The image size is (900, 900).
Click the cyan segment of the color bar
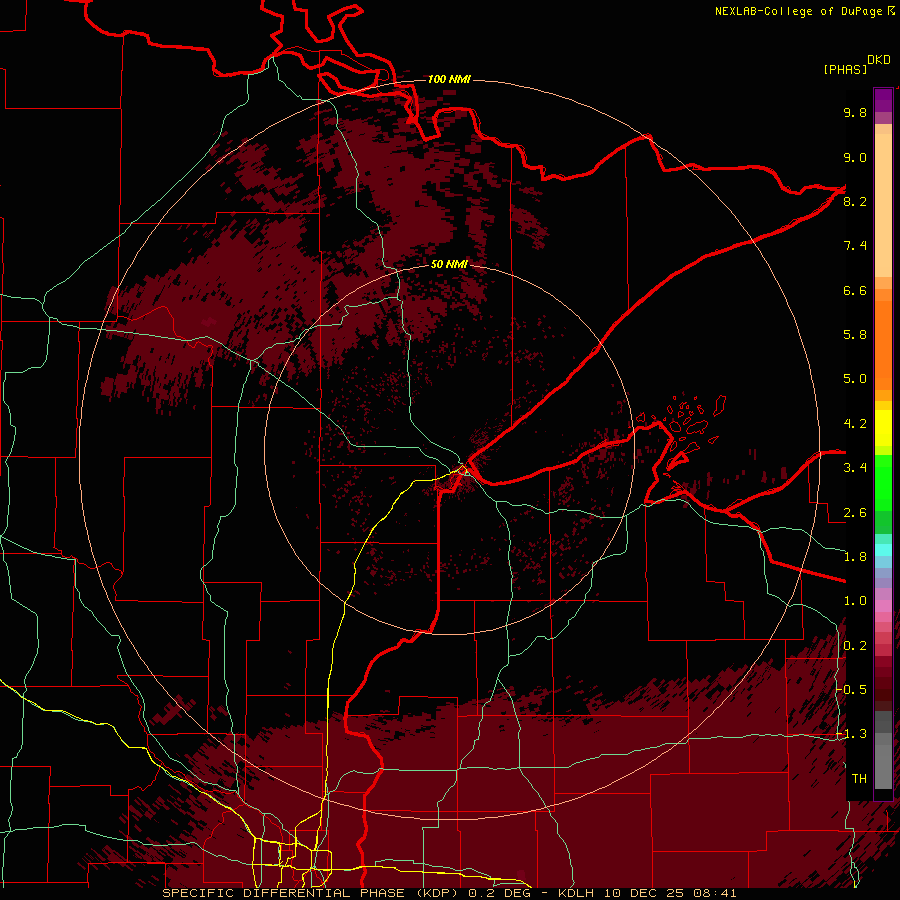(x=883, y=550)
